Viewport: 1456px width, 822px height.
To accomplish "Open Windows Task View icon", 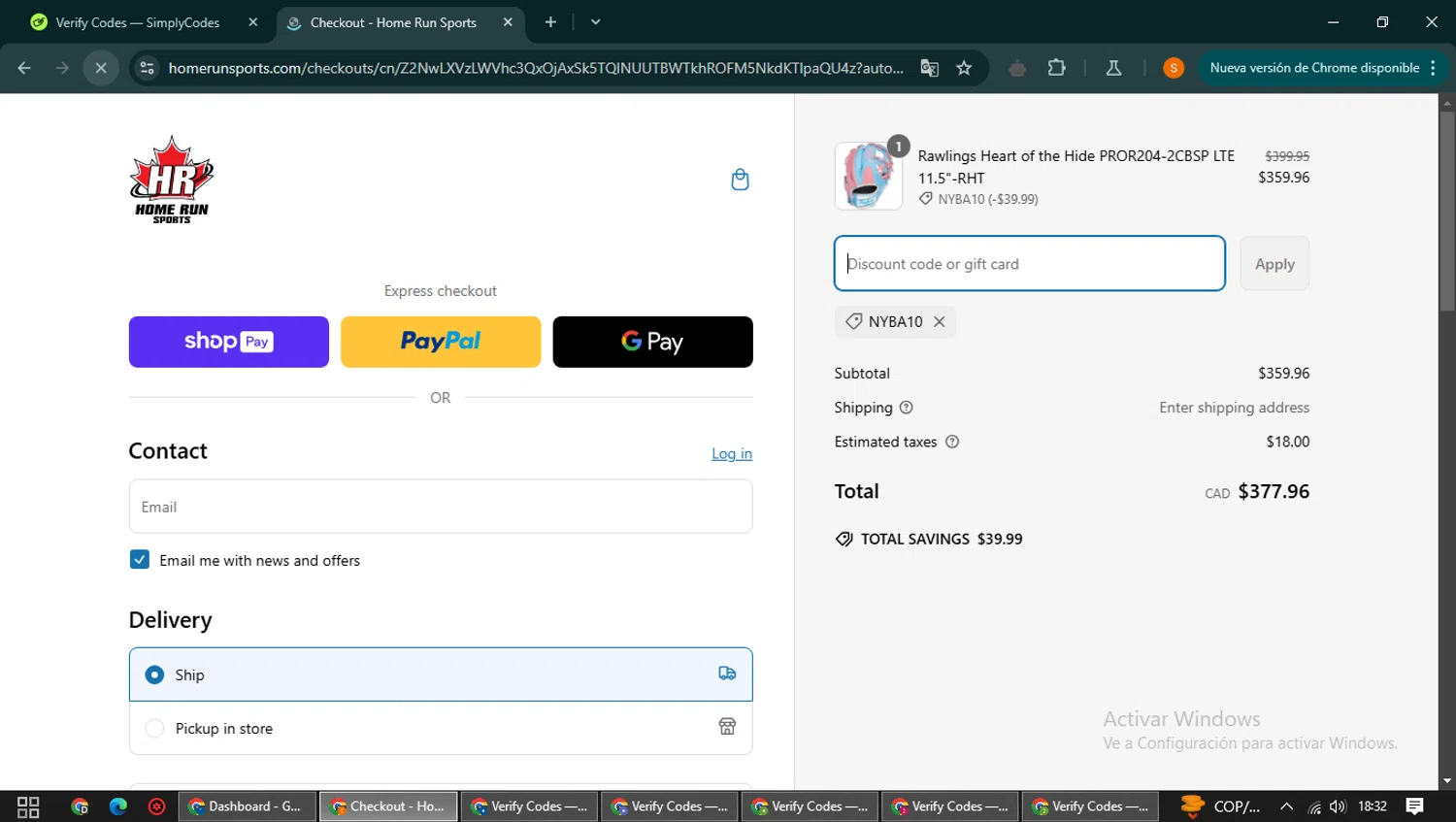I will (x=28, y=806).
